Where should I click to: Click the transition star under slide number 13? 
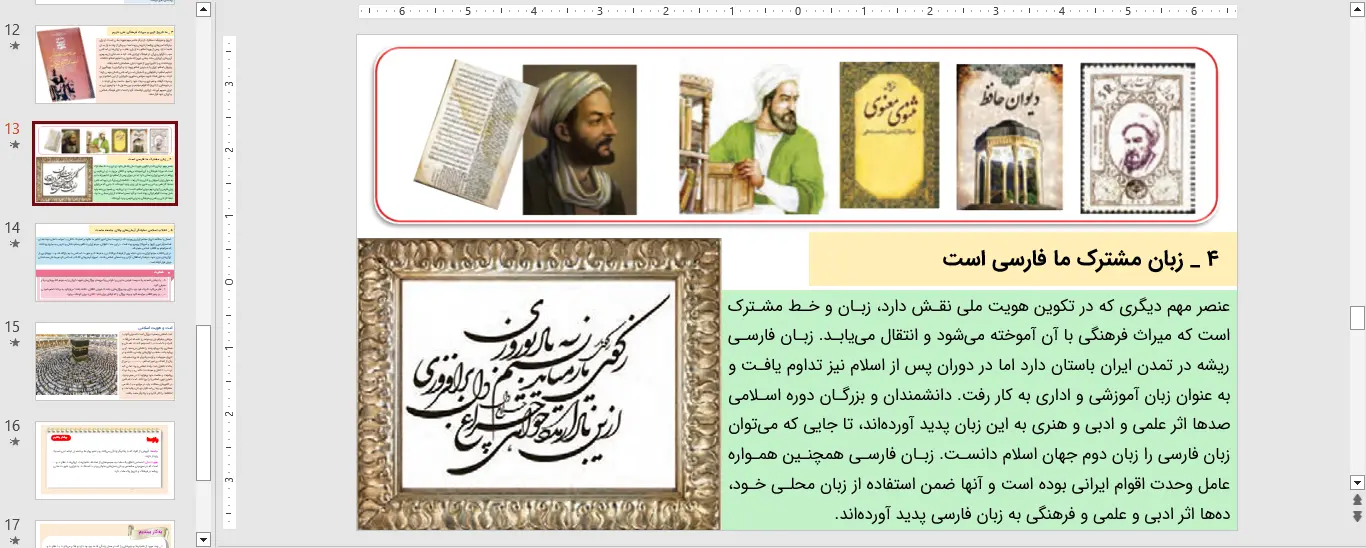tap(14, 145)
